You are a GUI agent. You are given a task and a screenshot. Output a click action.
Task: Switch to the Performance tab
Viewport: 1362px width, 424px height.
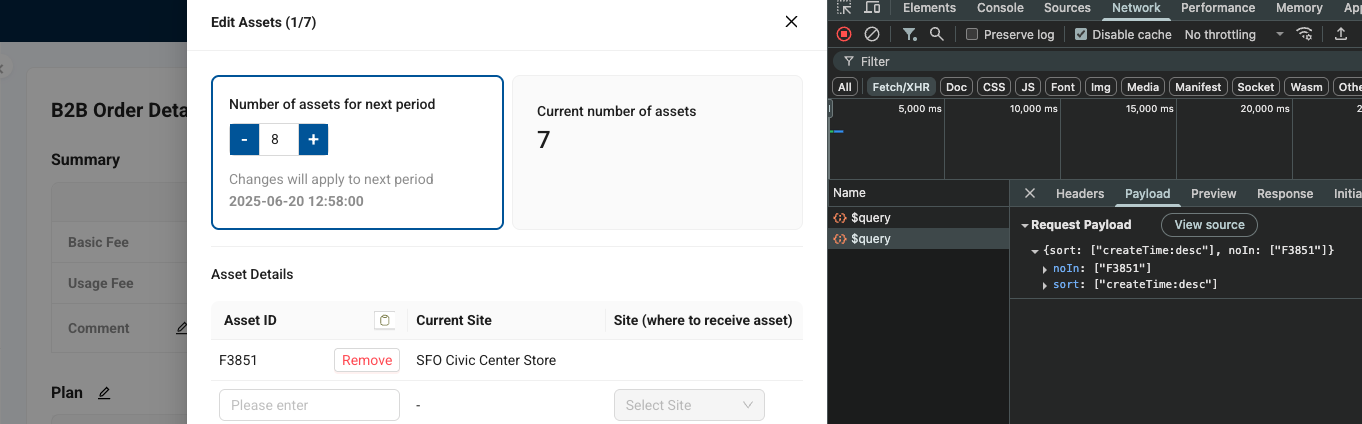(1218, 8)
